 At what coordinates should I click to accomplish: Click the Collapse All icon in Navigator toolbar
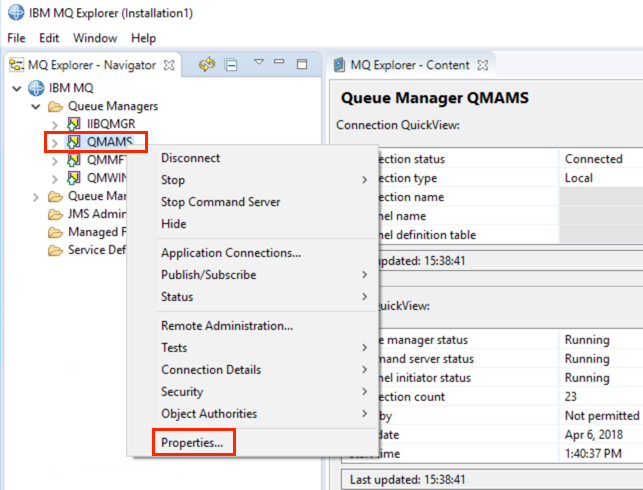[x=231, y=64]
